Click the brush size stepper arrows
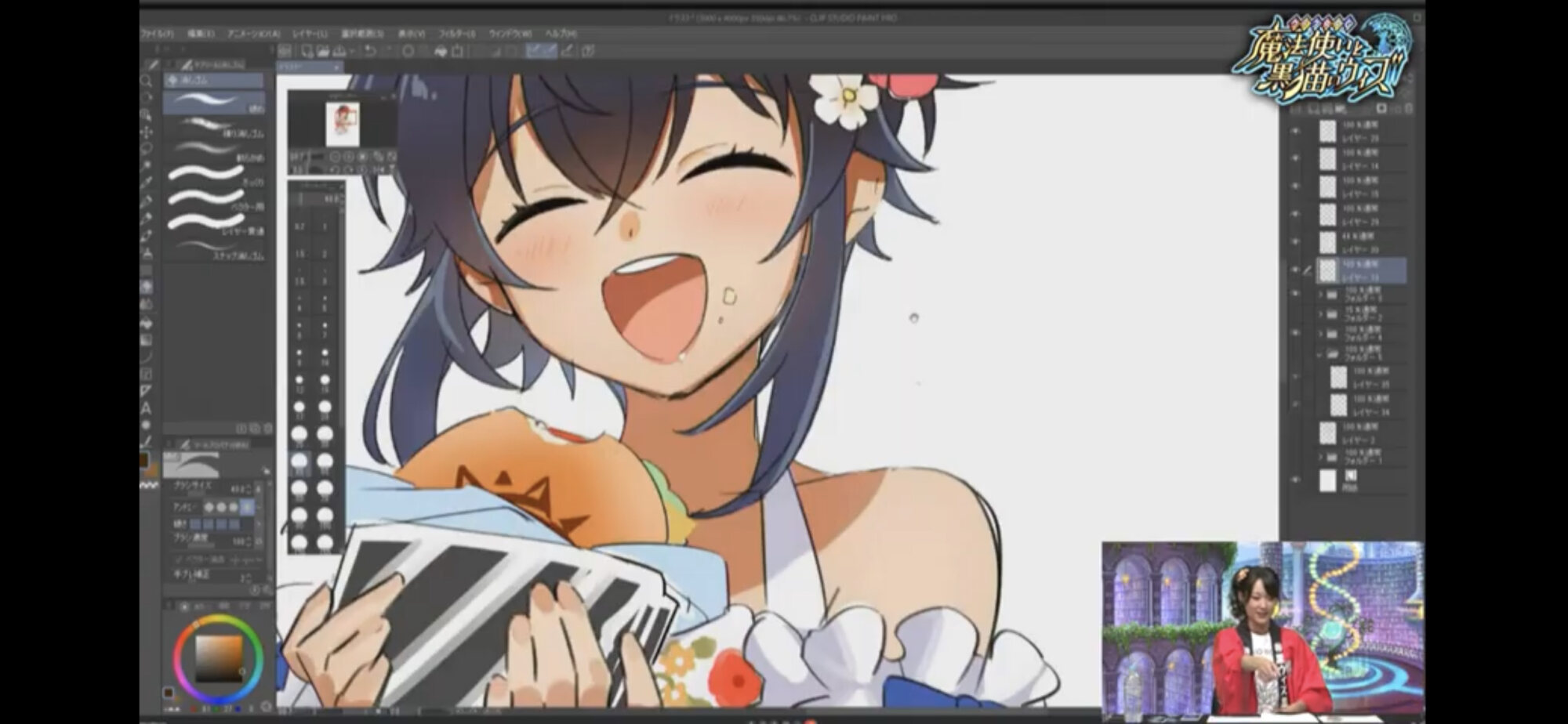The height and width of the screenshot is (724, 1568). coord(249,490)
